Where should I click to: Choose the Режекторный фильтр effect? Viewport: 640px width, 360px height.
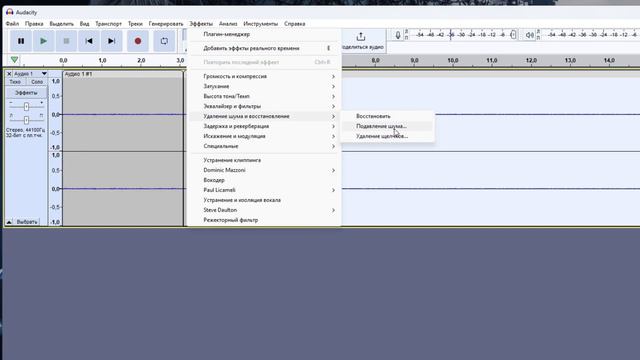click(264, 220)
